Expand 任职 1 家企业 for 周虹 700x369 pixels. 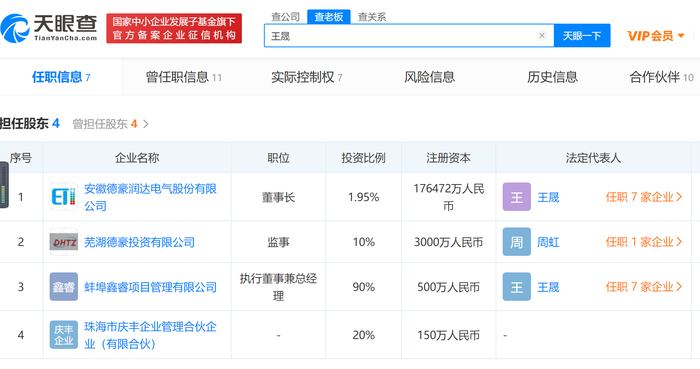(x=644, y=242)
